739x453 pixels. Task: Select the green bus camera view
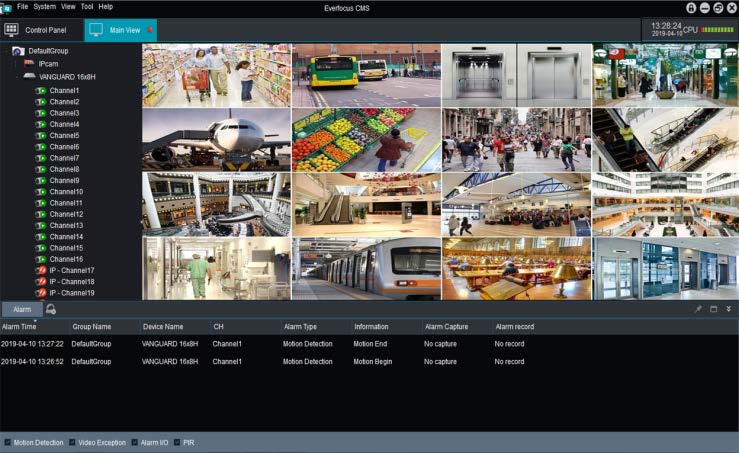[366, 75]
